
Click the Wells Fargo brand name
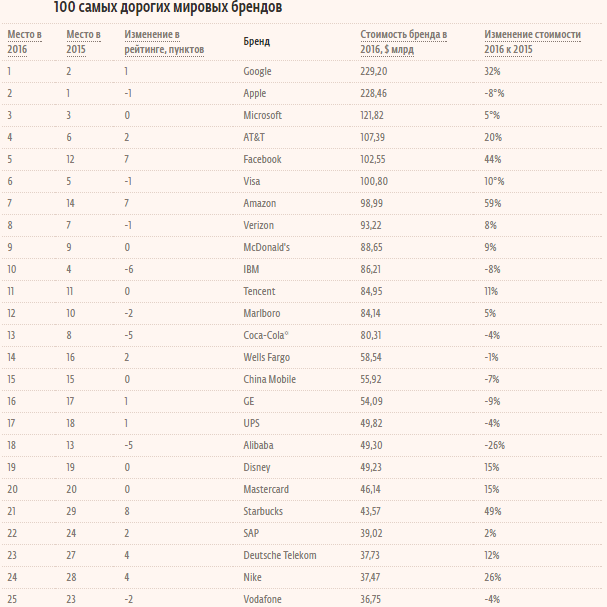pyautogui.click(x=266, y=356)
